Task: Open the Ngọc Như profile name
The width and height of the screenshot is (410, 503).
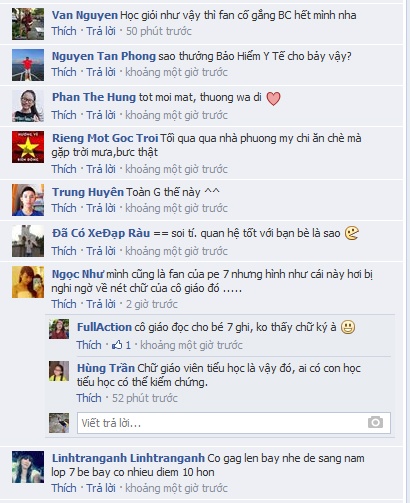Action: tap(78, 274)
